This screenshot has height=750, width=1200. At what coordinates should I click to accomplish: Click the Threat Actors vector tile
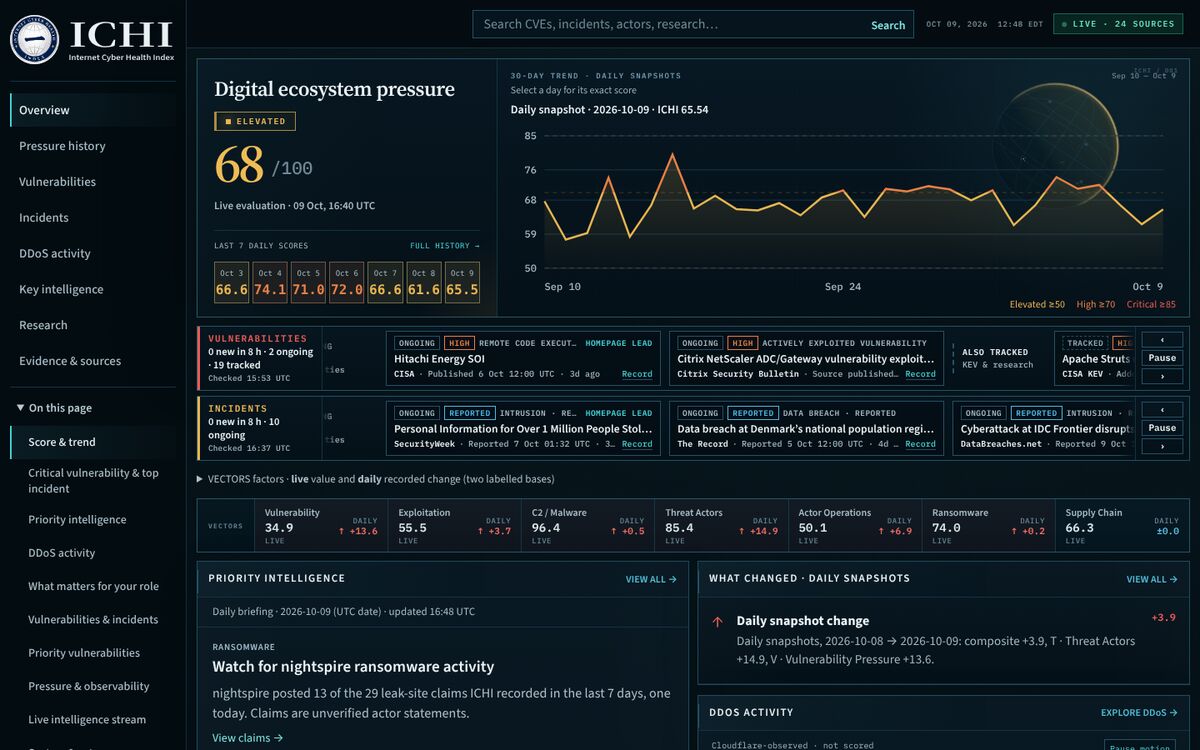click(x=721, y=526)
